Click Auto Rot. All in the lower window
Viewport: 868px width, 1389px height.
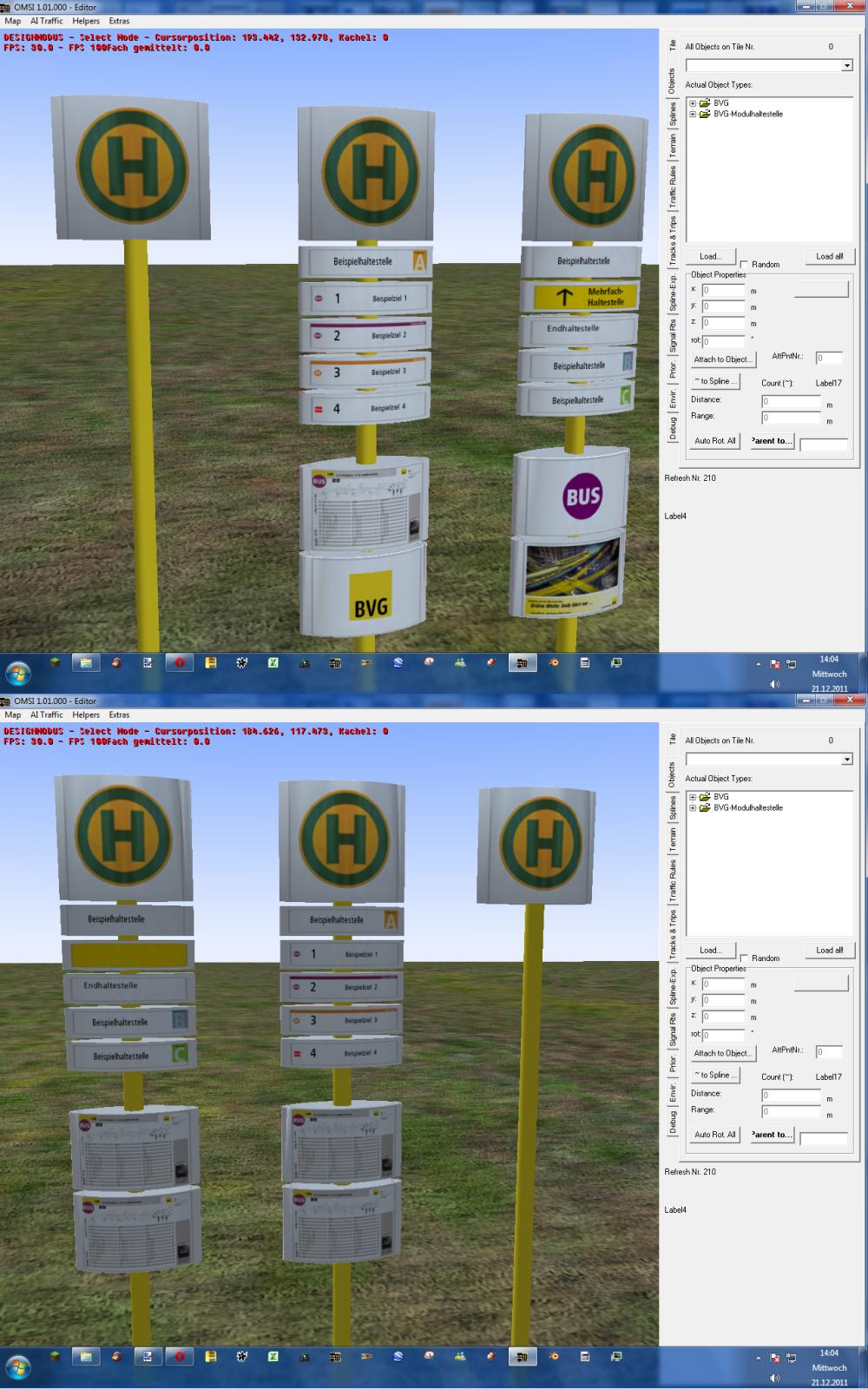click(x=714, y=1135)
